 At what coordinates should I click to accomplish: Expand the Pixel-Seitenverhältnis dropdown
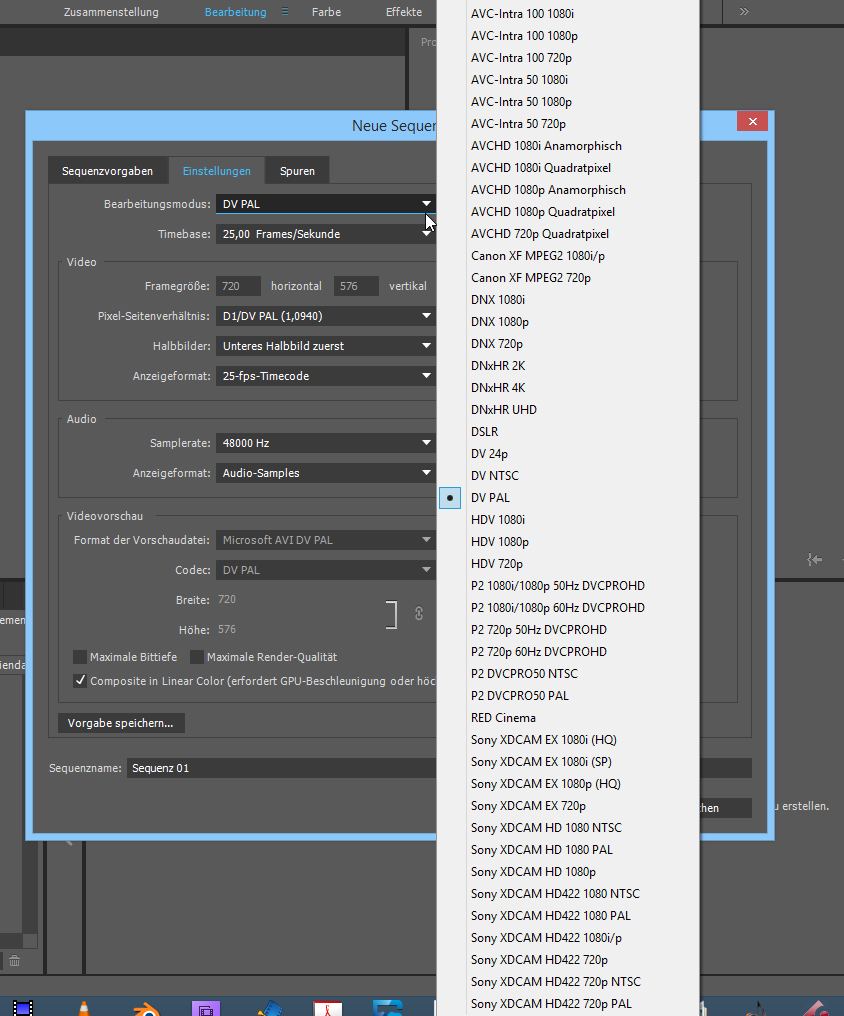325,316
